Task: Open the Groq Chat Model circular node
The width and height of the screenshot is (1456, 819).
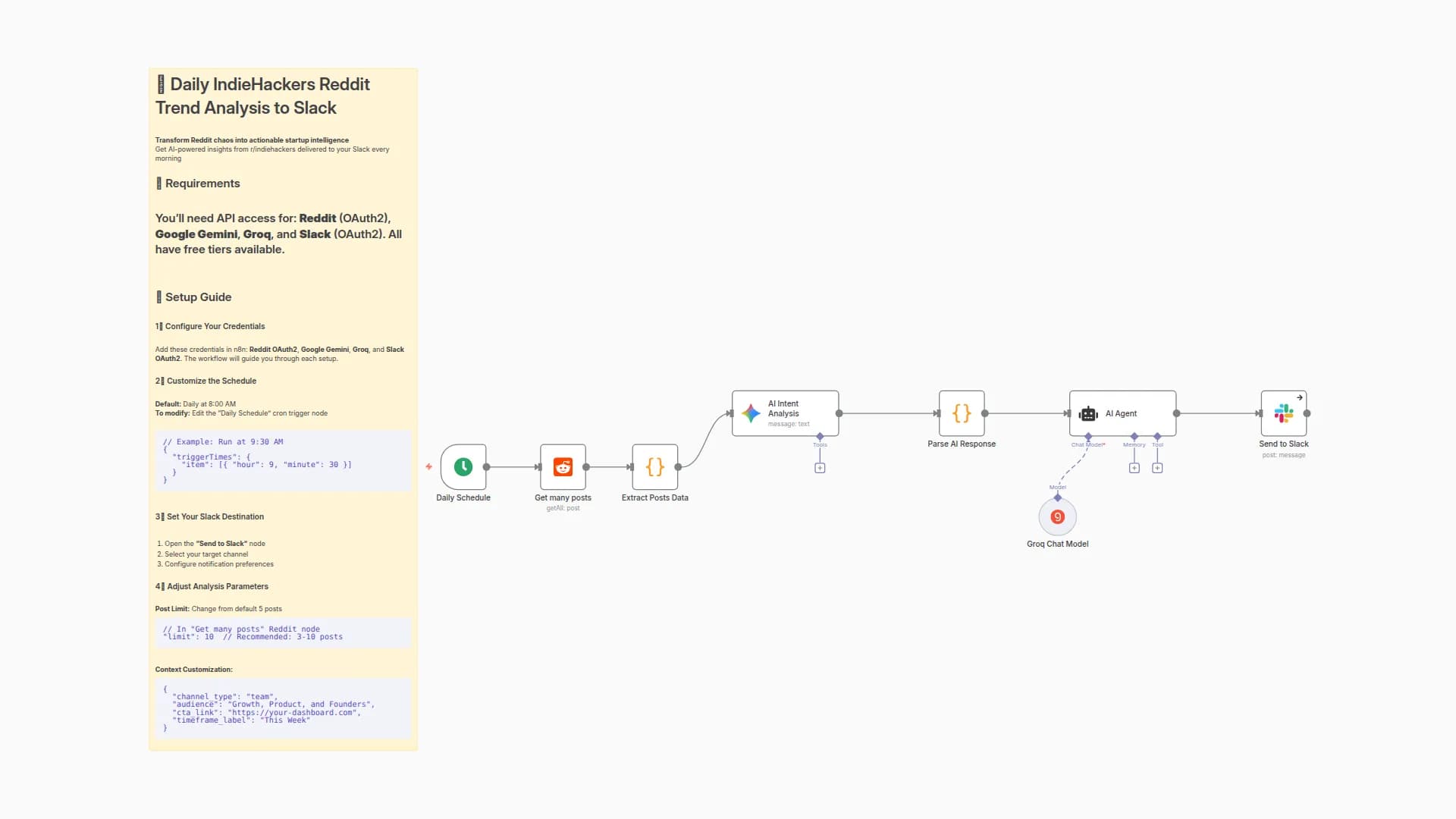Action: (1058, 516)
